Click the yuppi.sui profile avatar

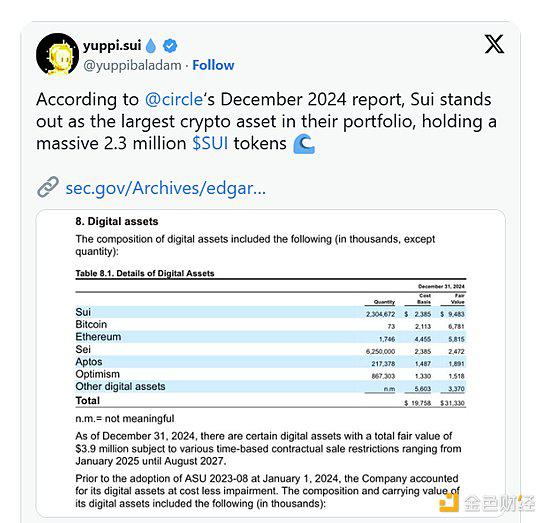(x=57, y=54)
